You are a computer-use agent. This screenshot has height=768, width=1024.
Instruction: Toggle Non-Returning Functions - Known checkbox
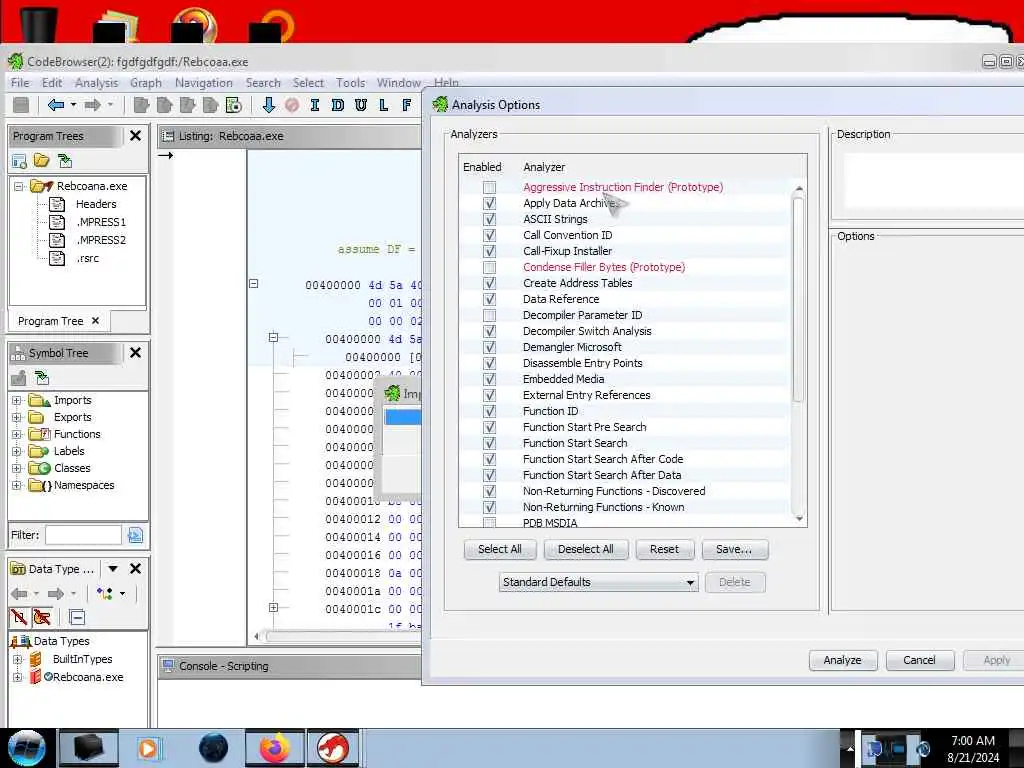tap(489, 507)
